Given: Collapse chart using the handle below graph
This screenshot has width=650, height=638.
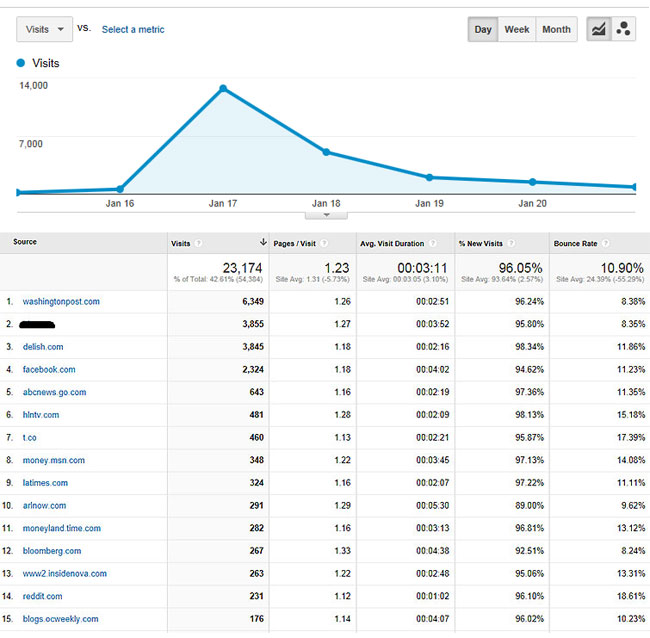Looking at the screenshot, I should 326,215.
